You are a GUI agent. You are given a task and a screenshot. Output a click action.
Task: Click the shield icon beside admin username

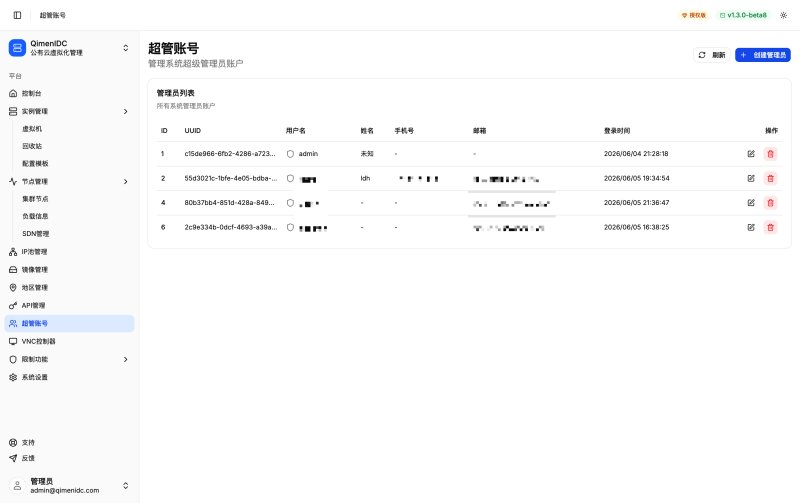290,154
